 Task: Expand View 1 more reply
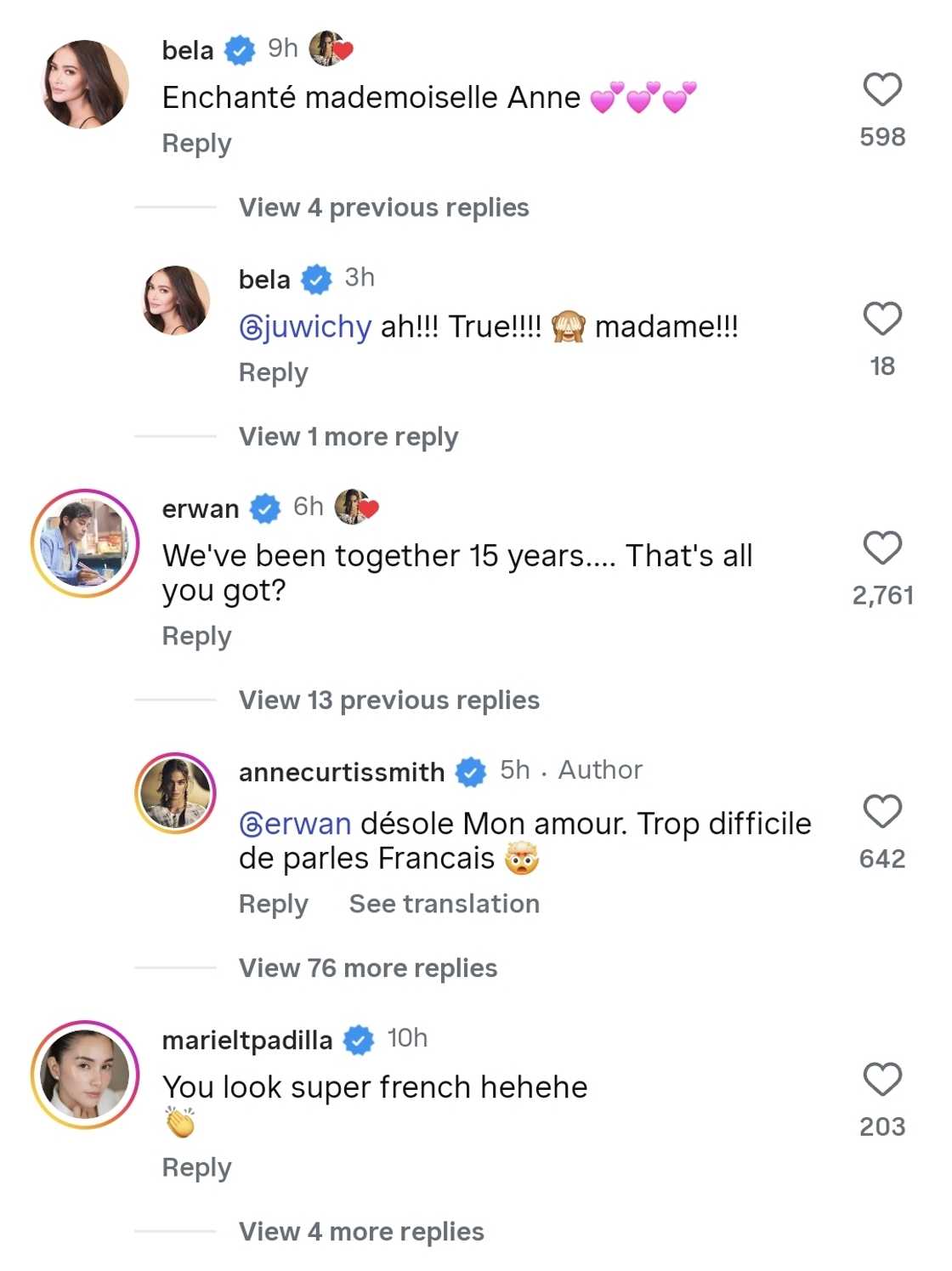pyautogui.click(x=348, y=437)
